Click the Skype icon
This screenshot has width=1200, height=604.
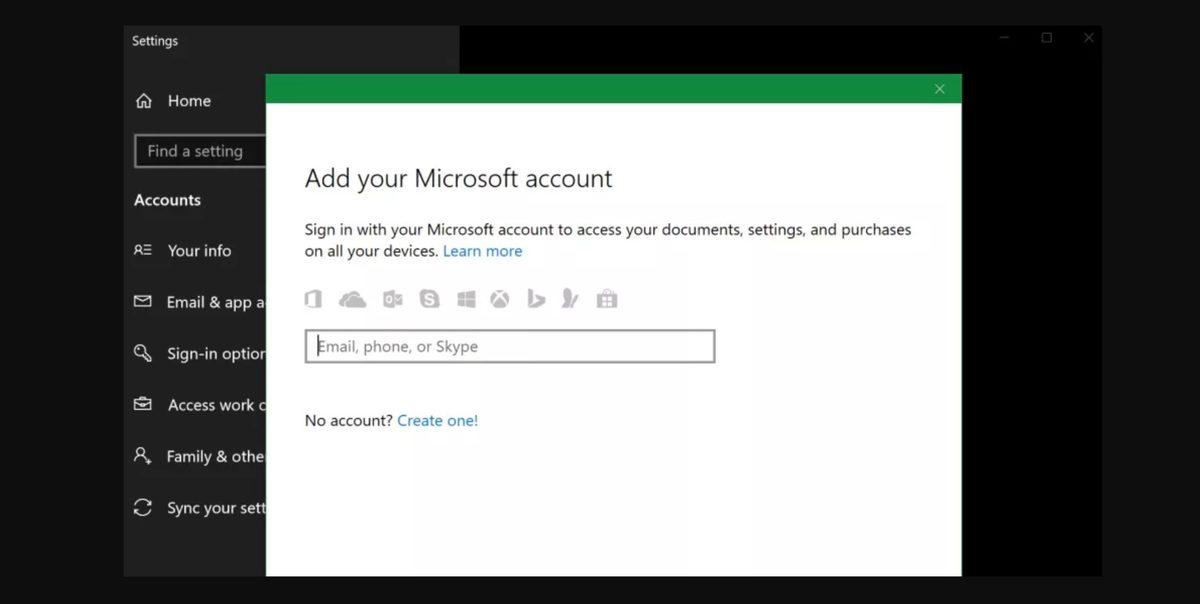tap(429, 298)
